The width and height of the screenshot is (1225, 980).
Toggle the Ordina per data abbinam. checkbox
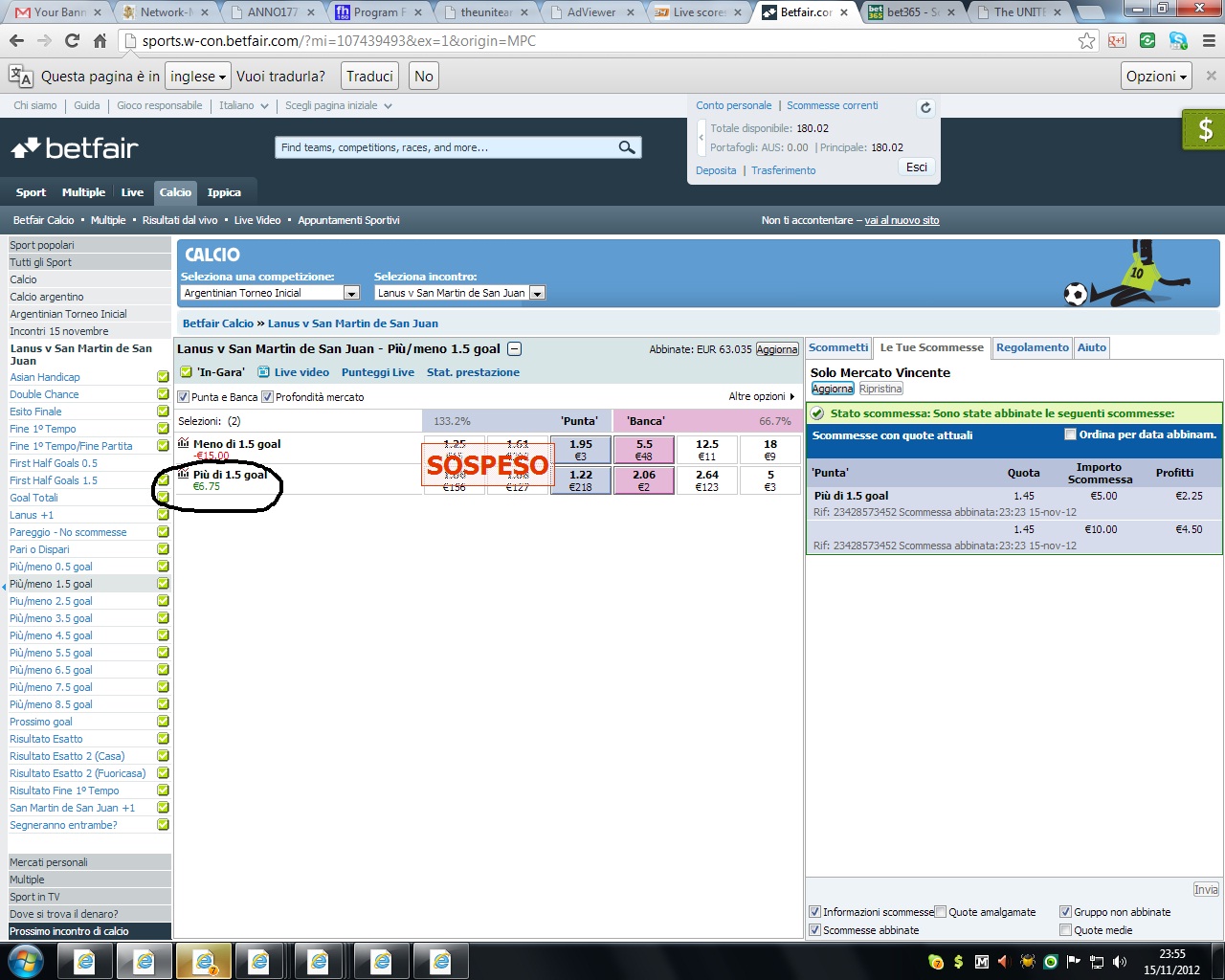pyautogui.click(x=1070, y=434)
